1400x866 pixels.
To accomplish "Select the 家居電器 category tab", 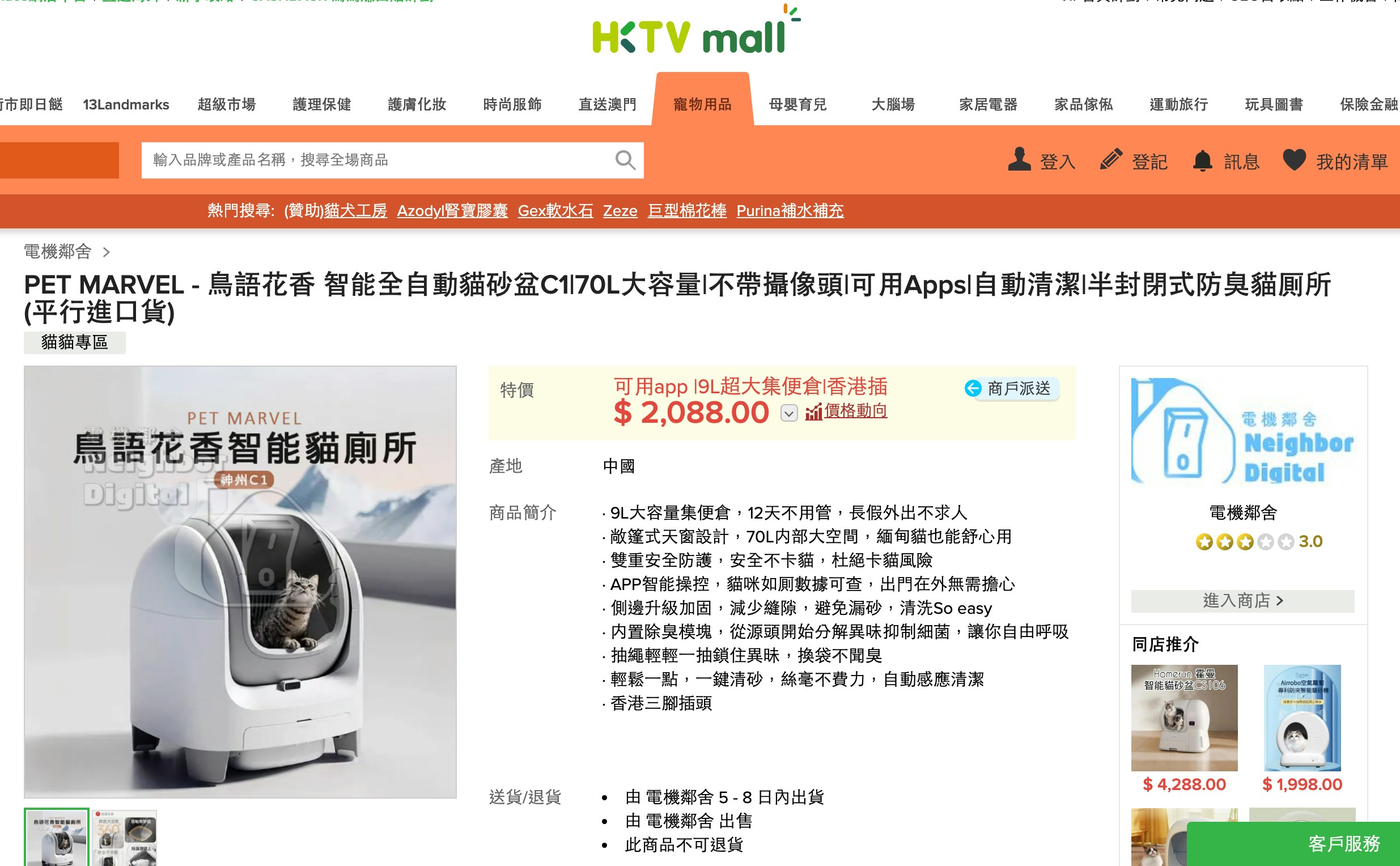I will [x=988, y=104].
